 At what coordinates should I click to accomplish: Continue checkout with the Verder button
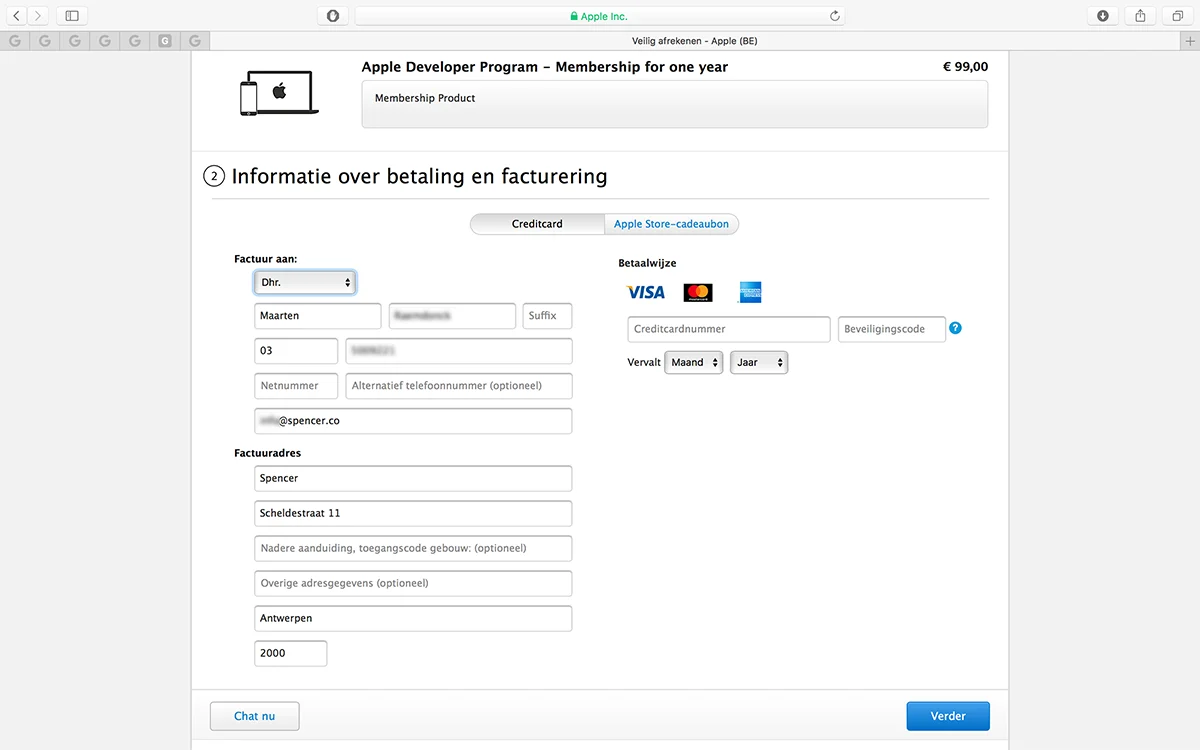coord(947,716)
